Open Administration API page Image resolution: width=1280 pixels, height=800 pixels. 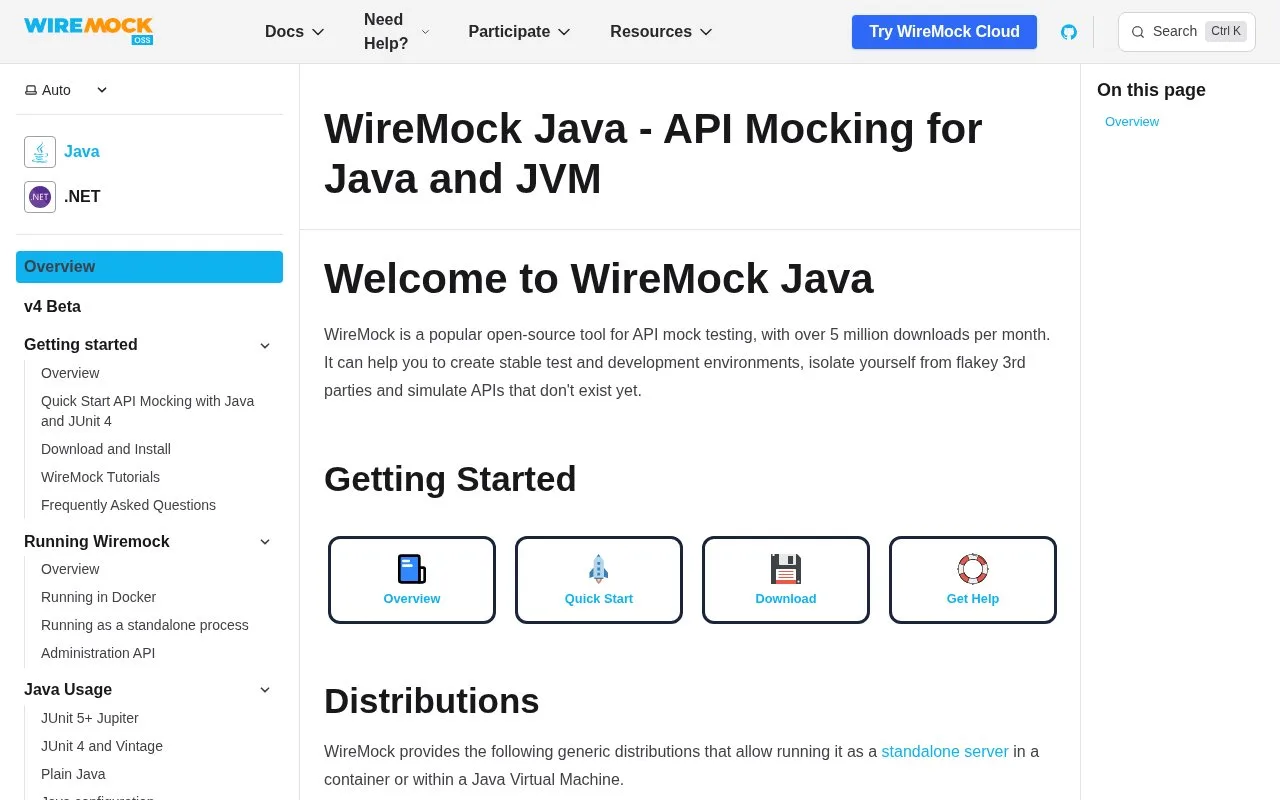click(98, 653)
